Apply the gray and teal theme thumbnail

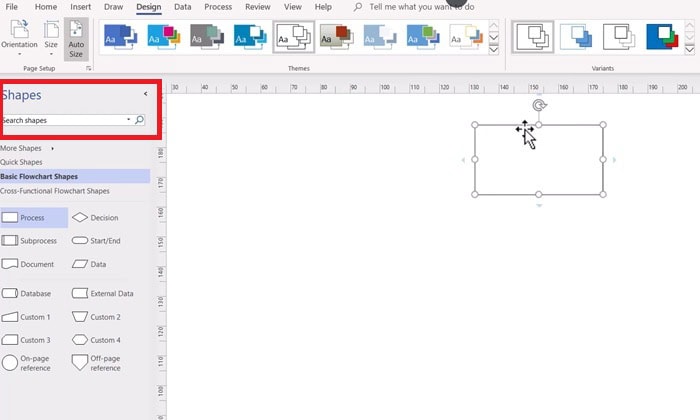(x=207, y=37)
